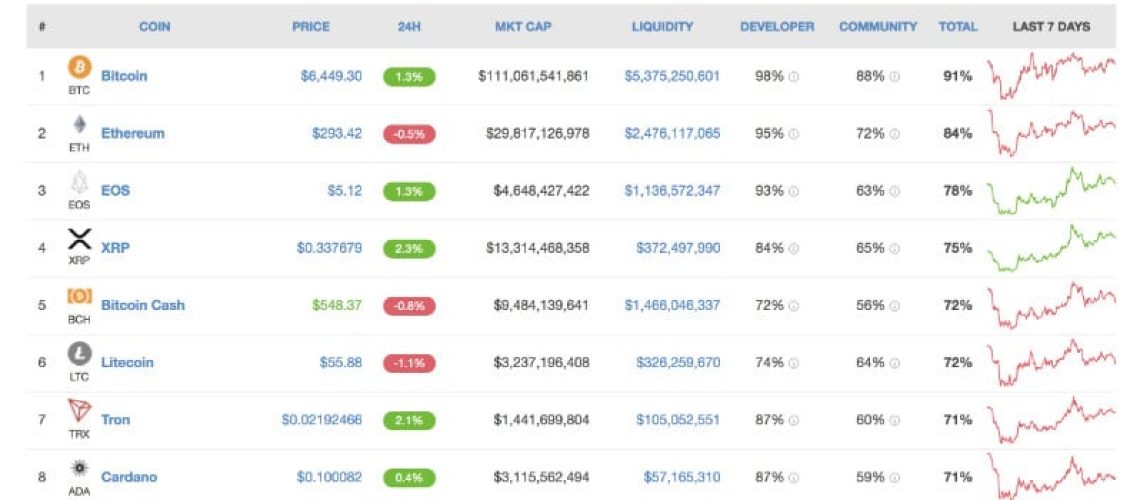Click Ethereum liquidity $2,476,117,065
Screen dimensions: 1140x500
point(672,133)
